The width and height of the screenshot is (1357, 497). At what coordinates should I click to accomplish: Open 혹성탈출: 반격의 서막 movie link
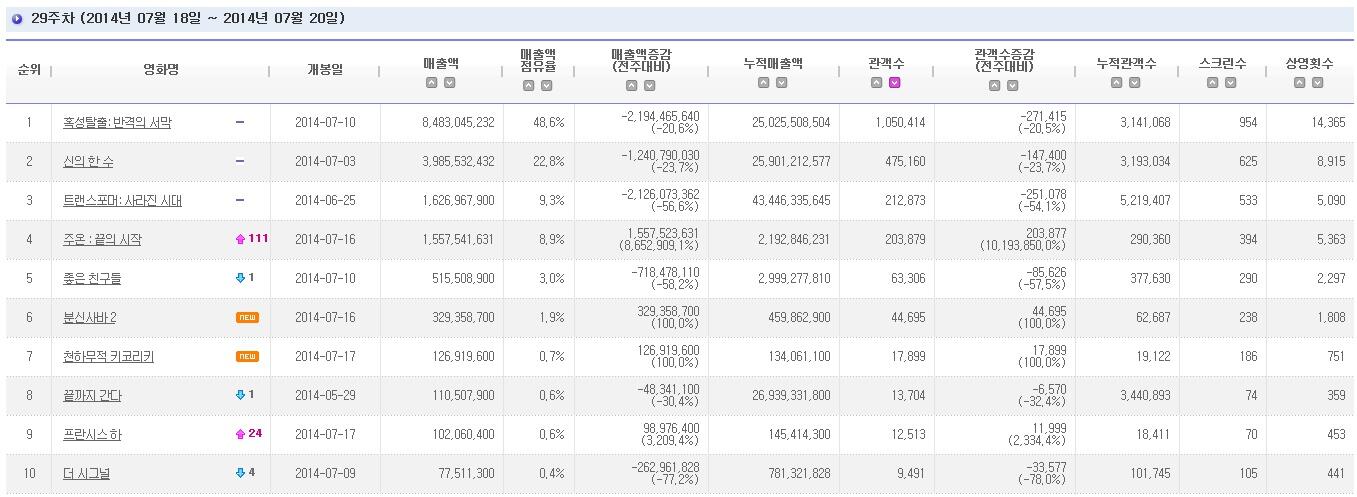pyautogui.click(x=117, y=123)
